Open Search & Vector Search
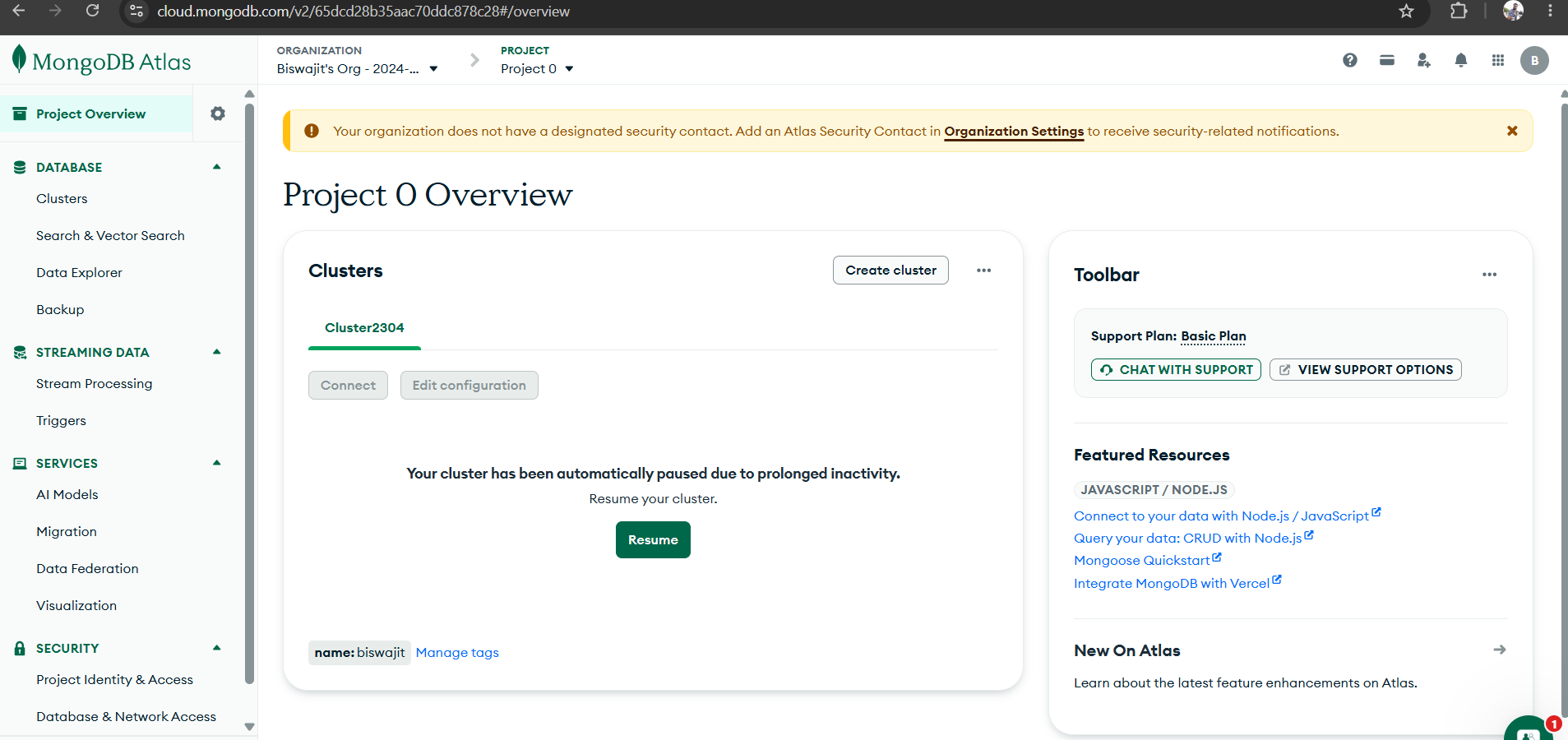Screen dimensions: 1568x740 110,236
